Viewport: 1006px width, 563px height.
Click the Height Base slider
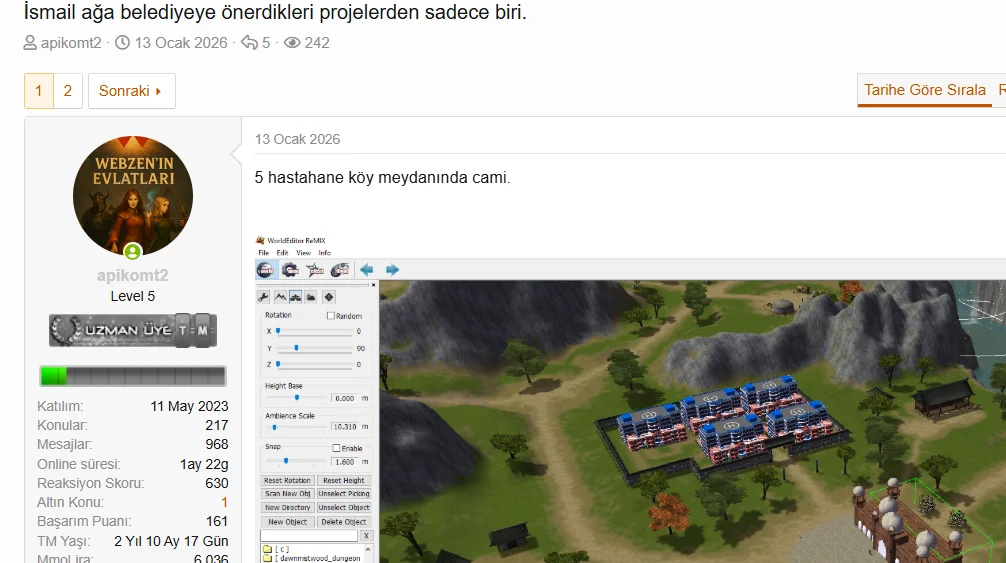297,398
